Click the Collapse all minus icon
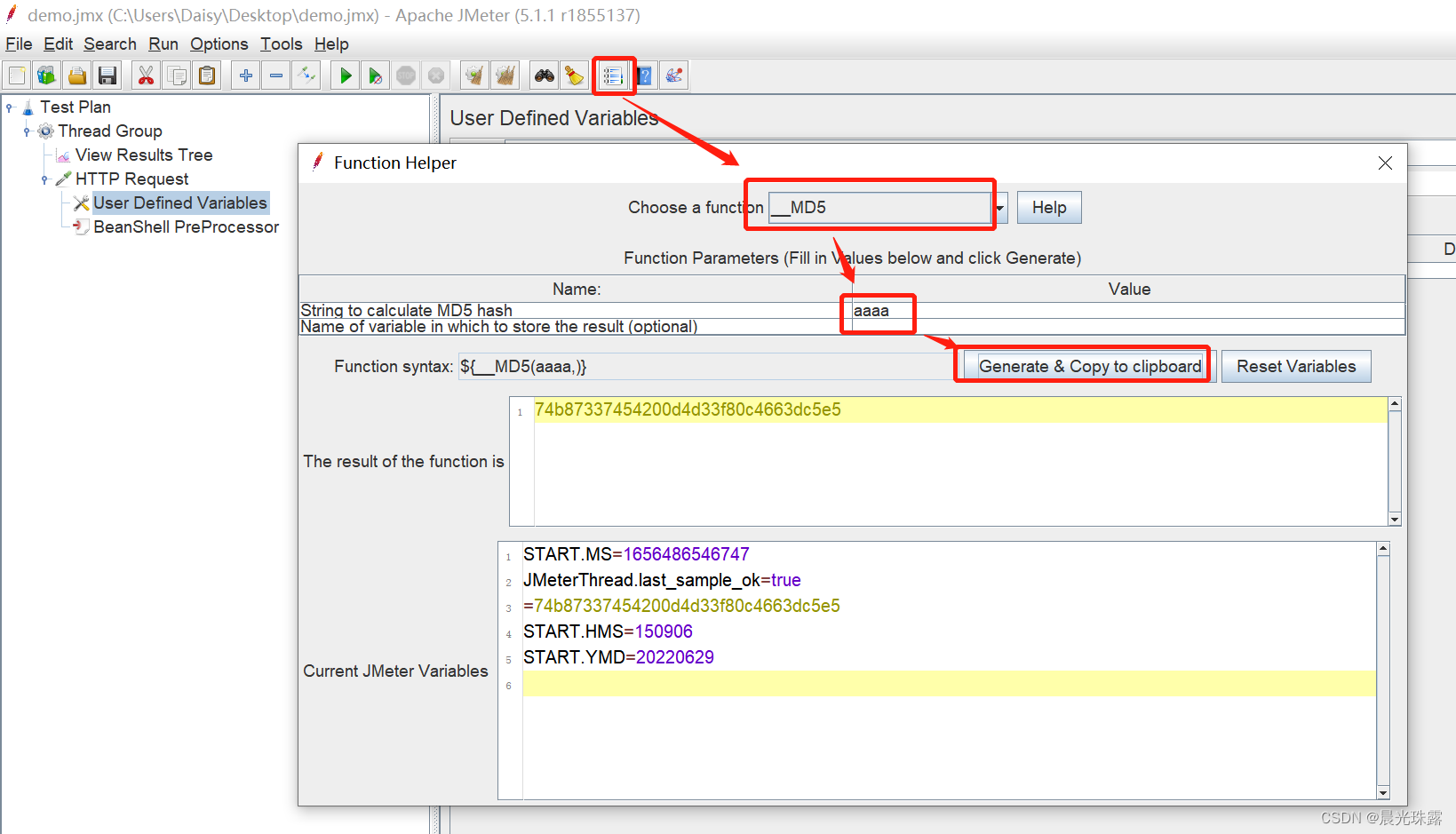Viewport: 1456px width, 834px height. point(275,75)
